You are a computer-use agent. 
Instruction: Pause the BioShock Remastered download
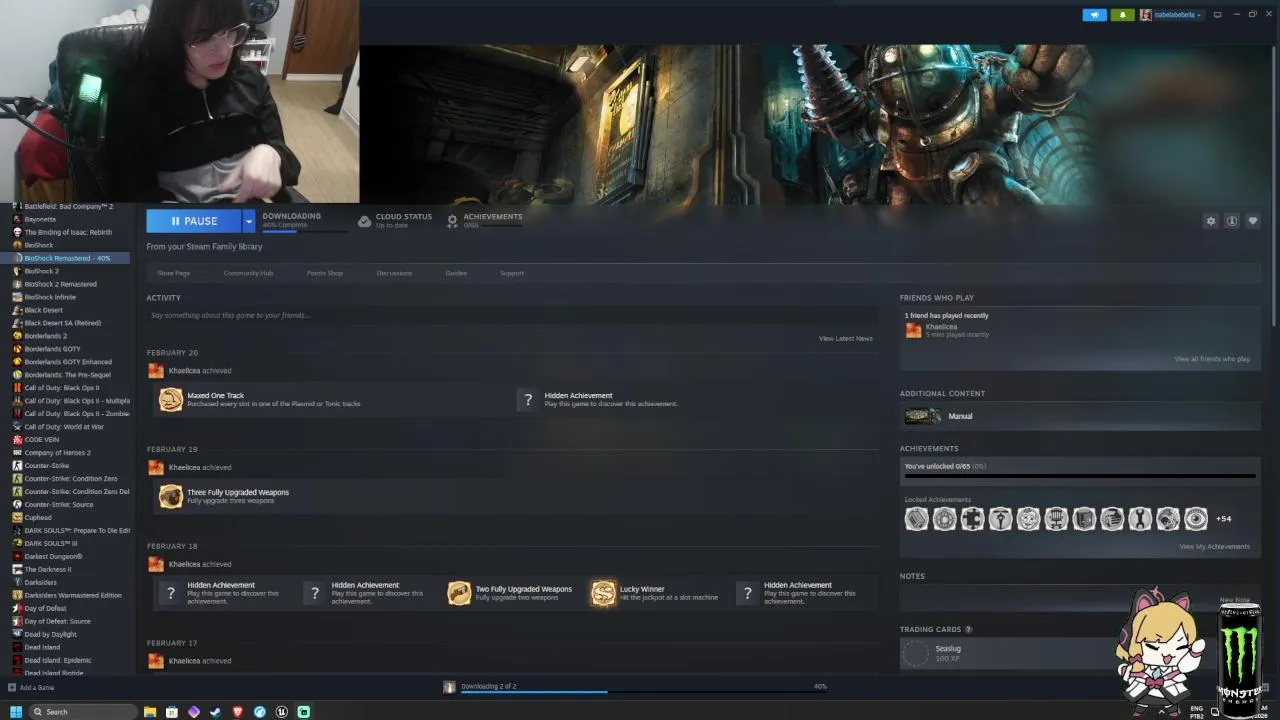point(194,221)
